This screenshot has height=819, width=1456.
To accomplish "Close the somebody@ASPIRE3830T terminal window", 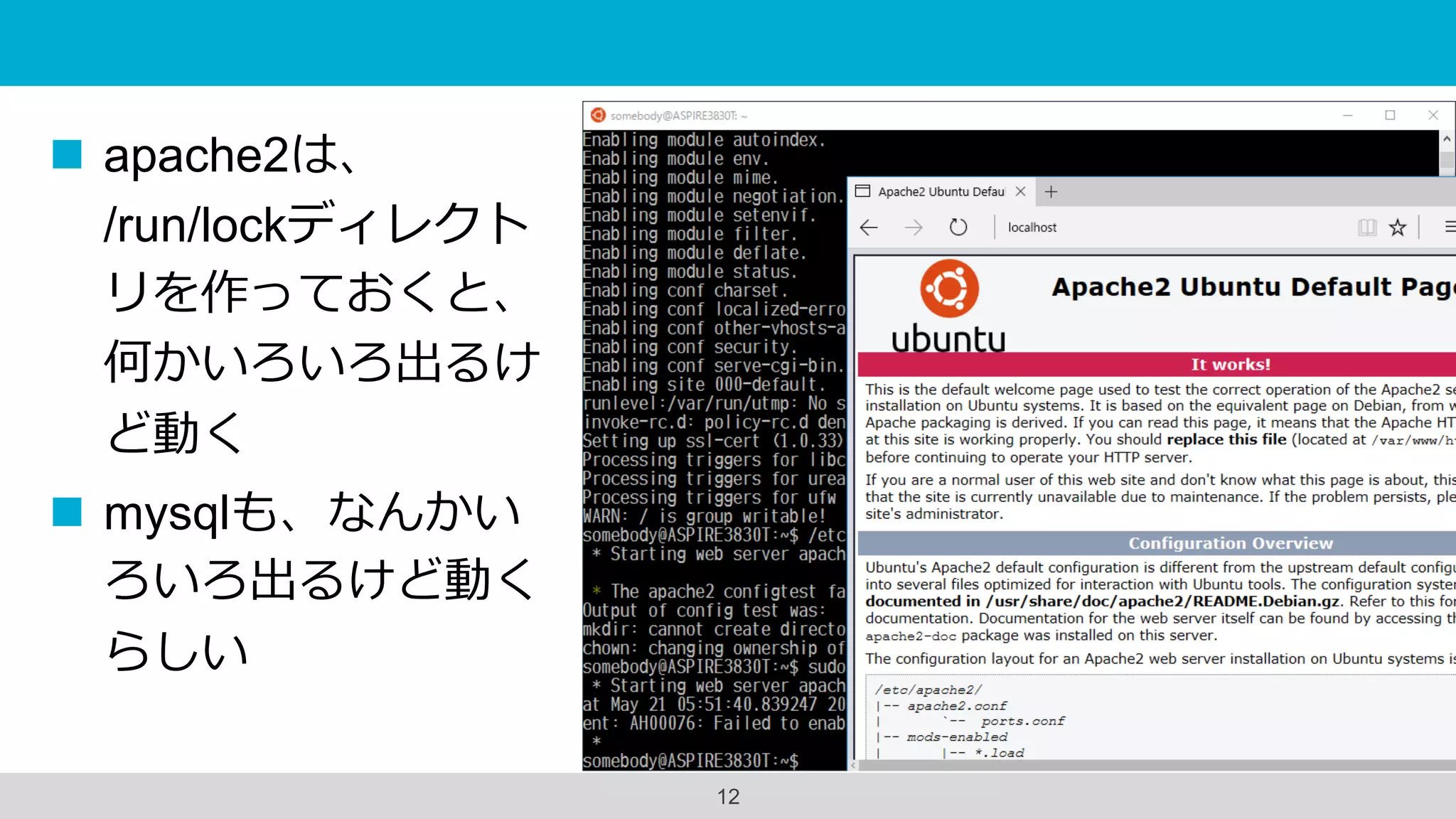I will pos(1433,115).
